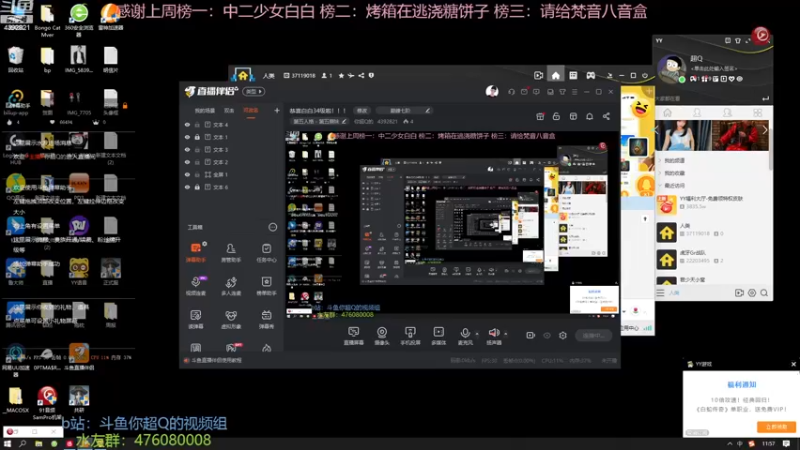Click the headset support icon in title bar
This screenshot has width=800, height=450.
coord(511,92)
